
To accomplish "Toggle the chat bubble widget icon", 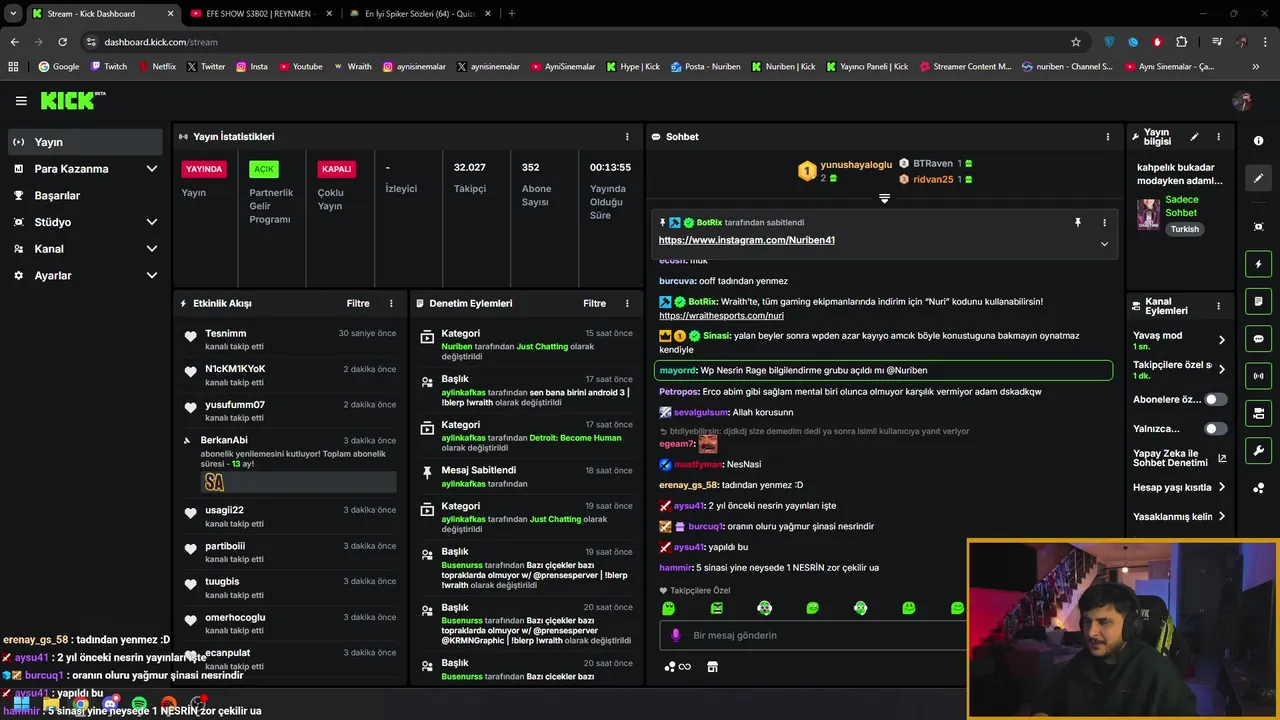I will [1258, 339].
